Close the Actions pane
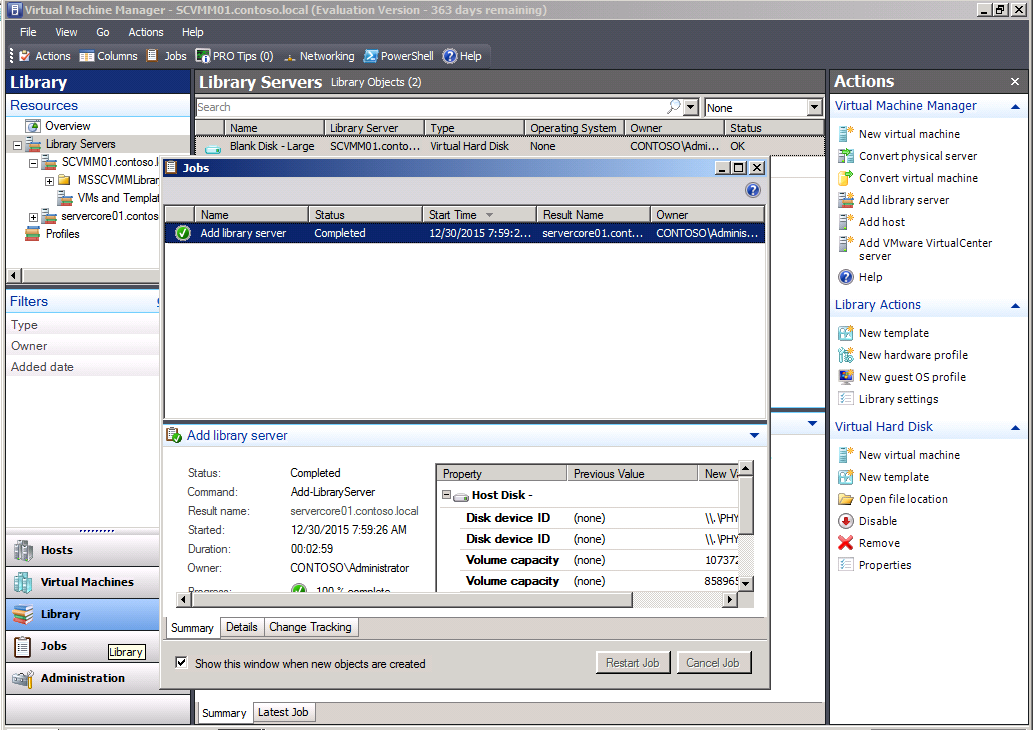Viewport: 1033px width, 730px height. pyautogui.click(x=1015, y=82)
